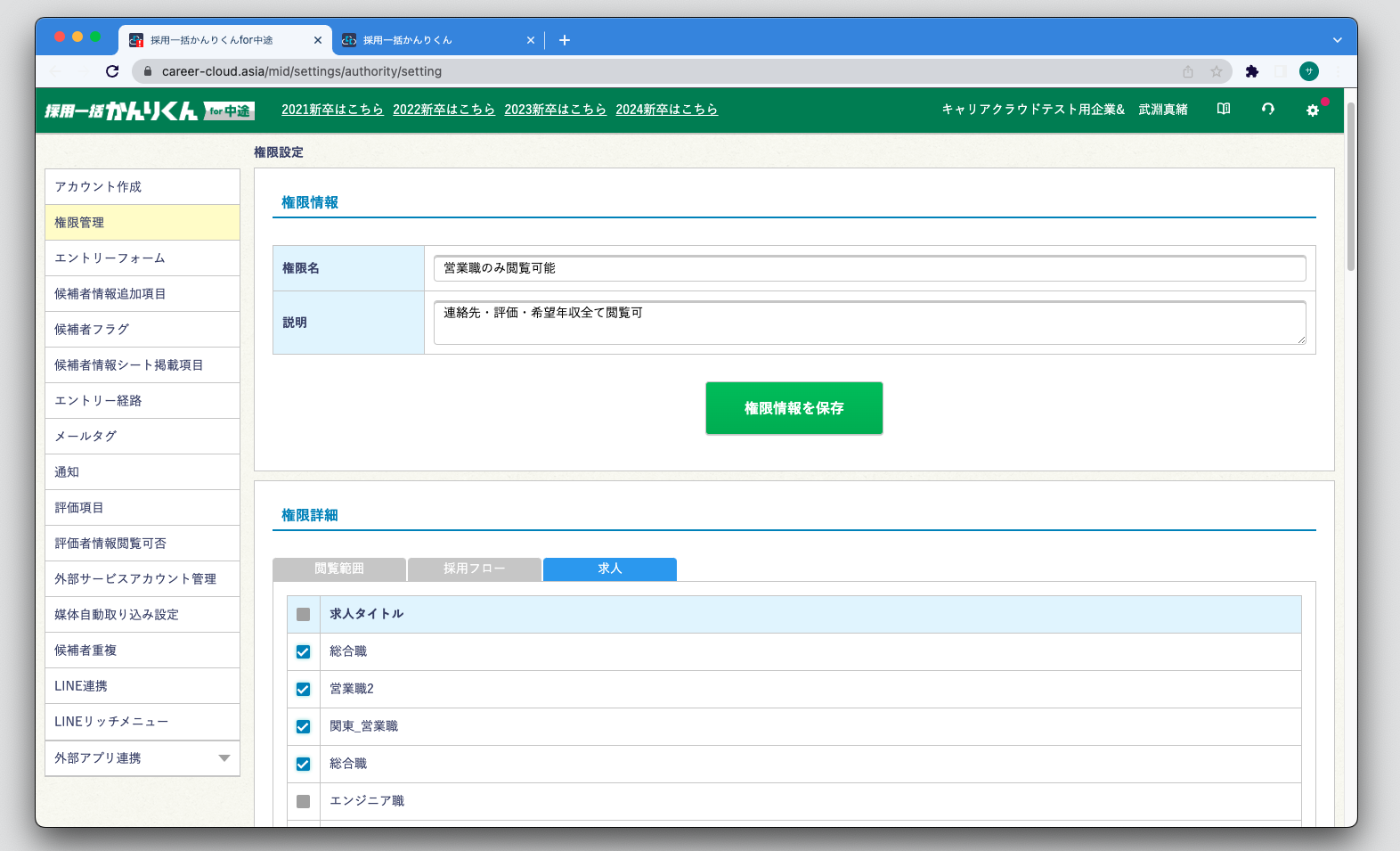The height and width of the screenshot is (851, 1400).
Task: Click キャリアクラウドテスト用企業& company name
Action: [1033, 109]
